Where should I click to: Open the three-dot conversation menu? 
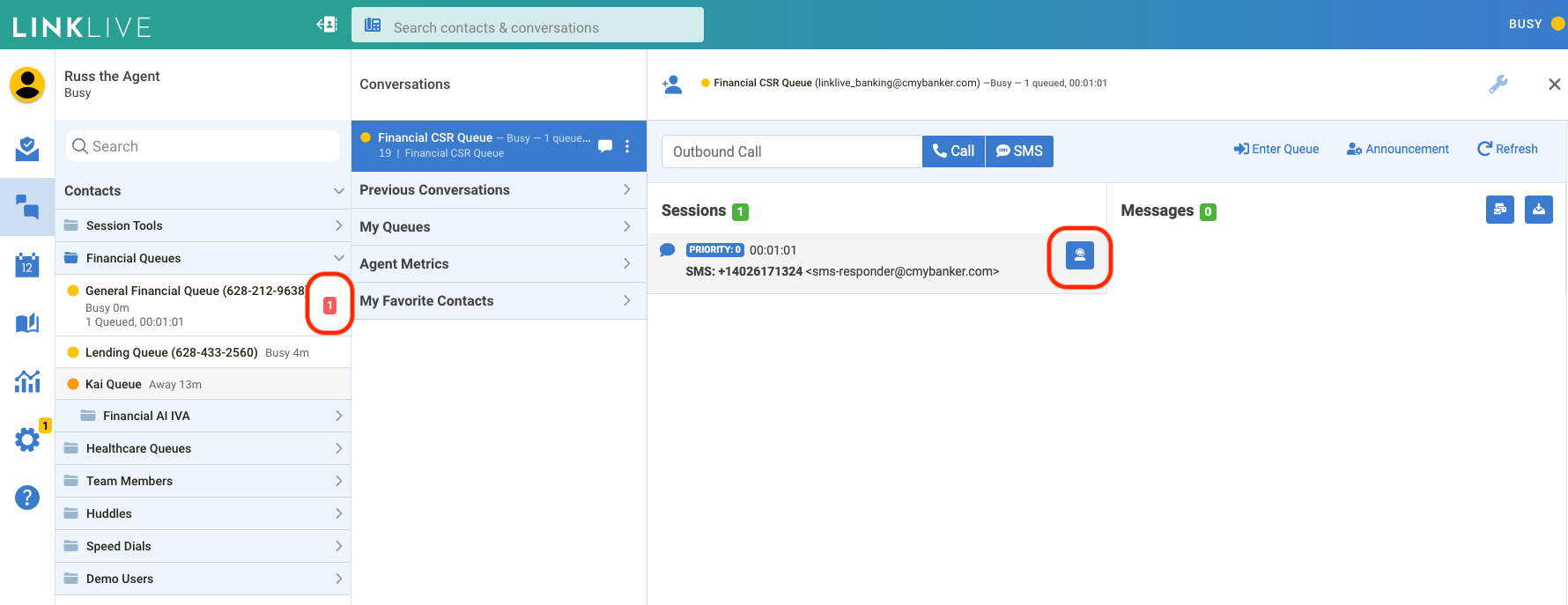627,146
